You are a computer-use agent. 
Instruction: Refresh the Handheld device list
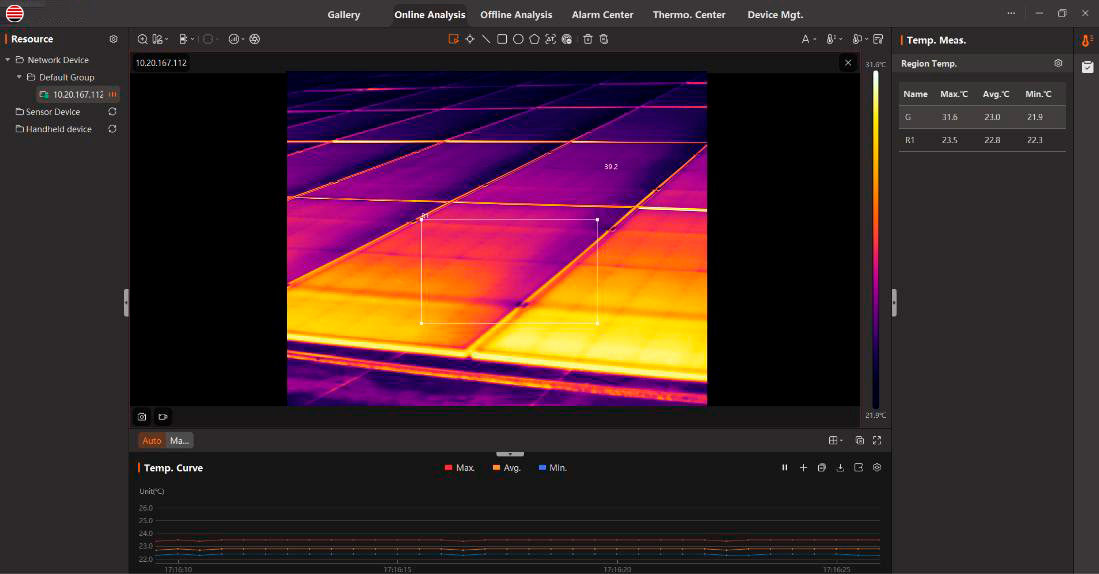point(112,129)
